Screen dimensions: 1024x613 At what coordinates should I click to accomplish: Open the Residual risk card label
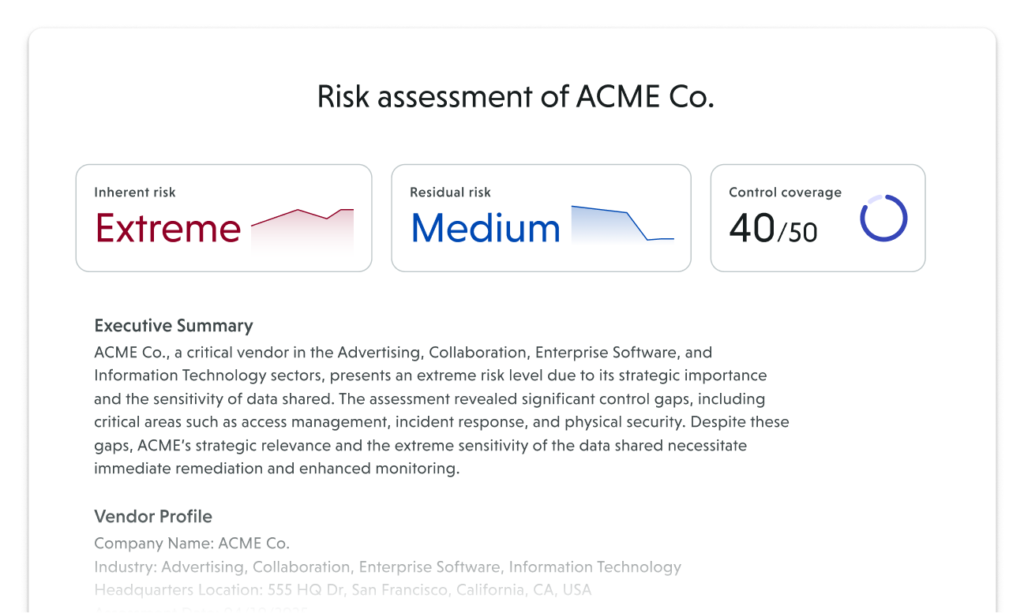coord(450,192)
